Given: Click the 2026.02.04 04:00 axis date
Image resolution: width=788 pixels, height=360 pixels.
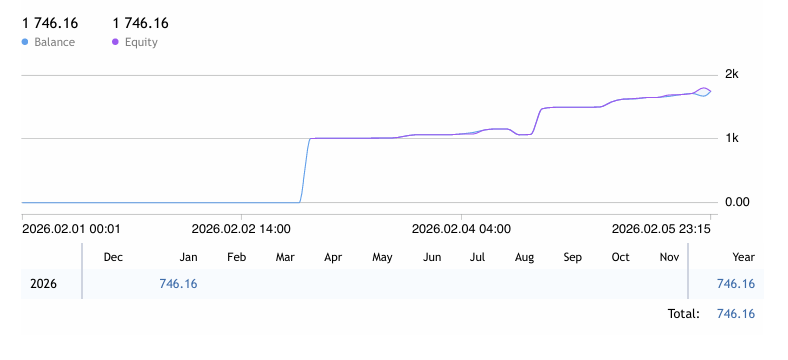Looking at the screenshot, I should [461, 229].
